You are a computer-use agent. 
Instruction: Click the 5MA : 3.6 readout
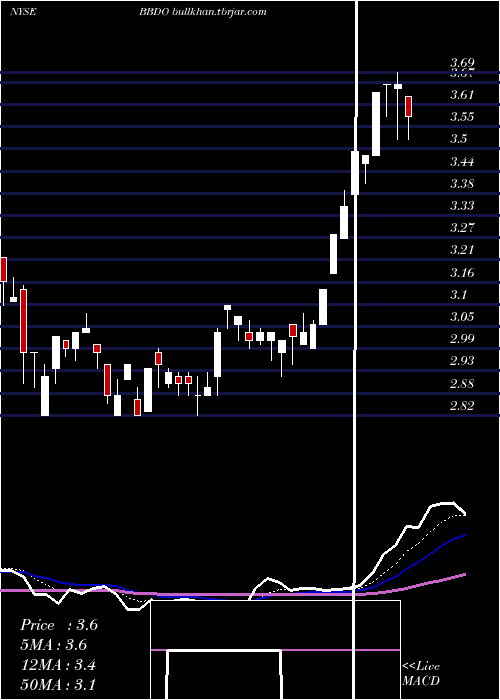pyautogui.click(x=54, y=645)
